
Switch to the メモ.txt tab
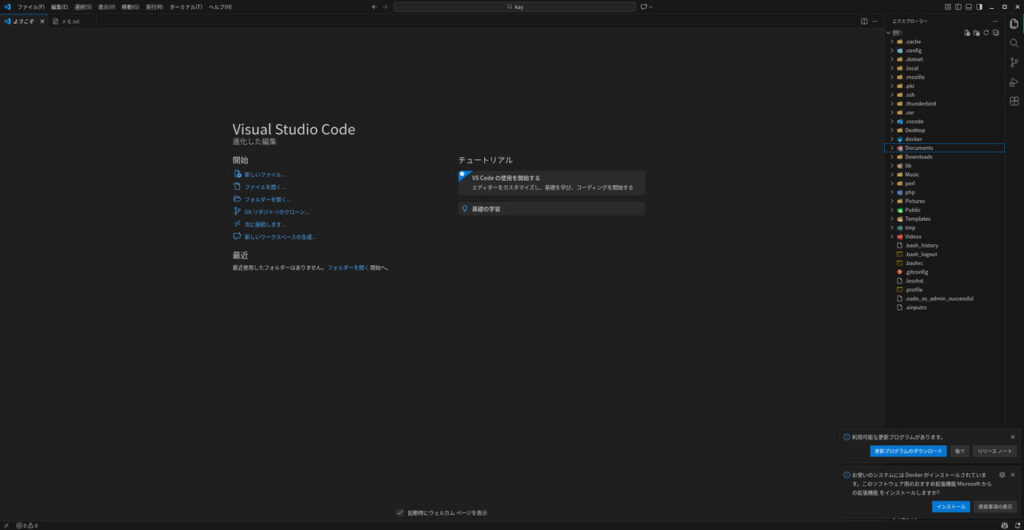tap(70, 21)
